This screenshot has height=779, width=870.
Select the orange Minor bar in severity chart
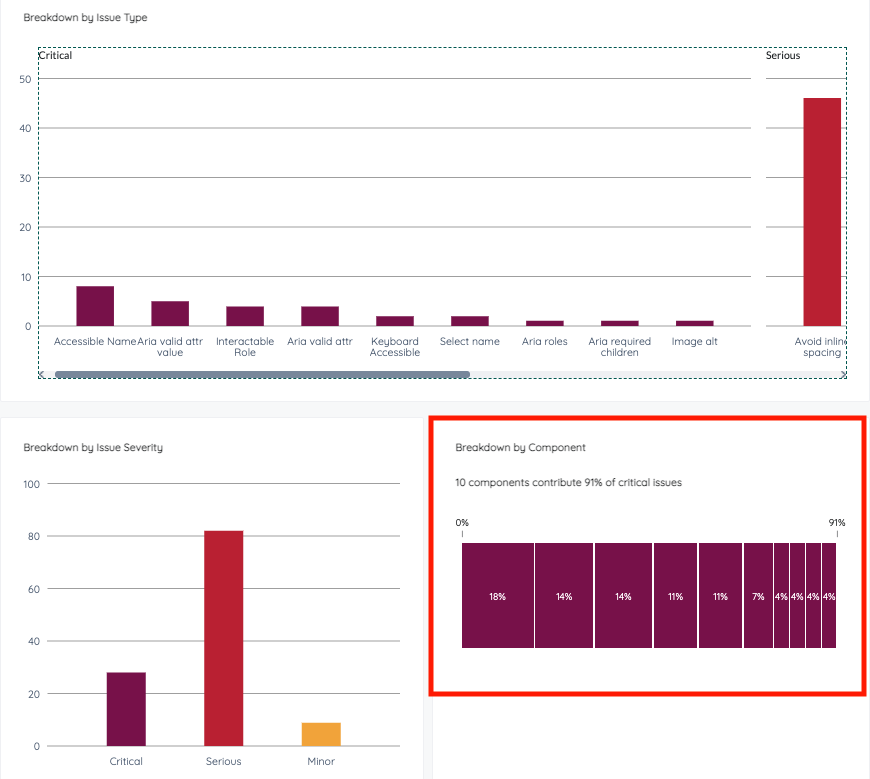tap(321, 734)
